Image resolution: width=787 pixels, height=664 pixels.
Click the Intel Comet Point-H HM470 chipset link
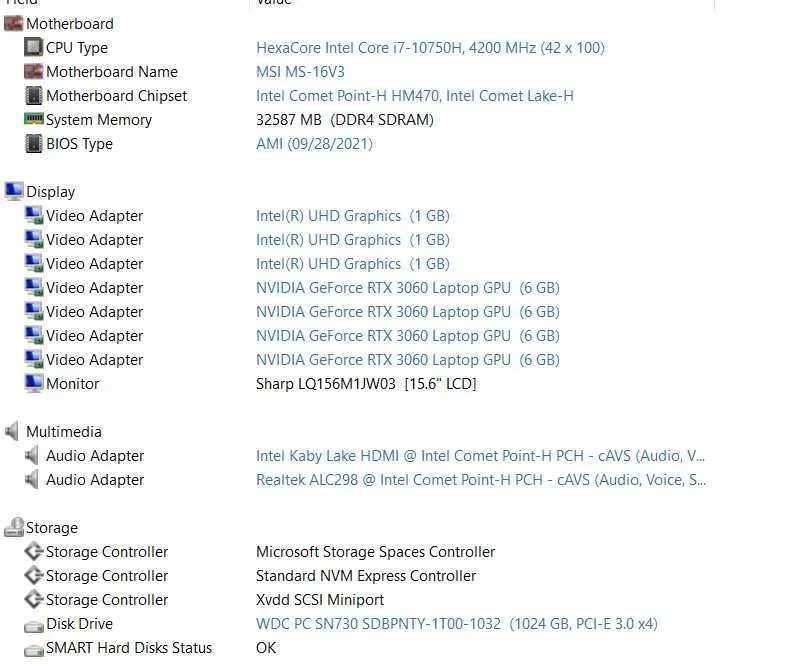(x=414, y=95)
